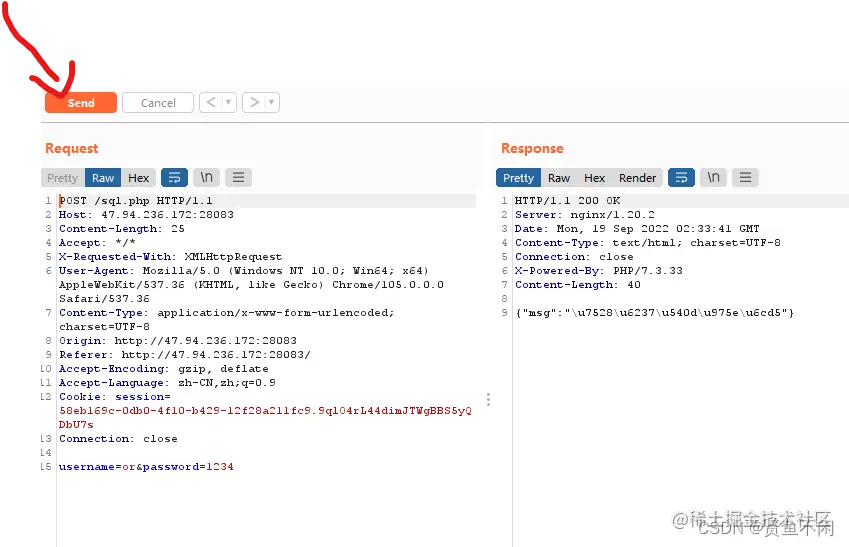The height and width of the screenshot is (547, 849).
Task: Click the Cookie: session= line
Action: click(x=115, y=397)
